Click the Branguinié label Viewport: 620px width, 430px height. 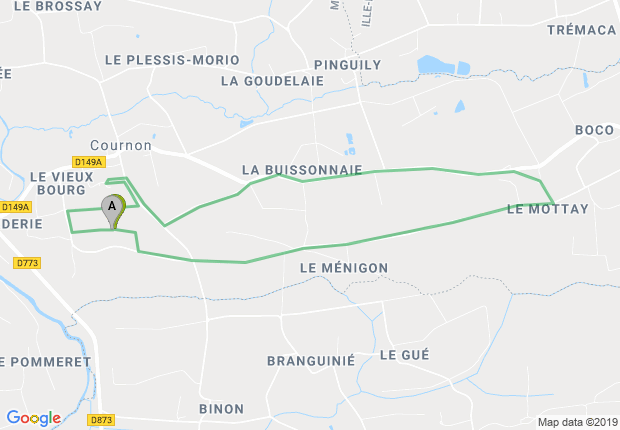[311, 361]
